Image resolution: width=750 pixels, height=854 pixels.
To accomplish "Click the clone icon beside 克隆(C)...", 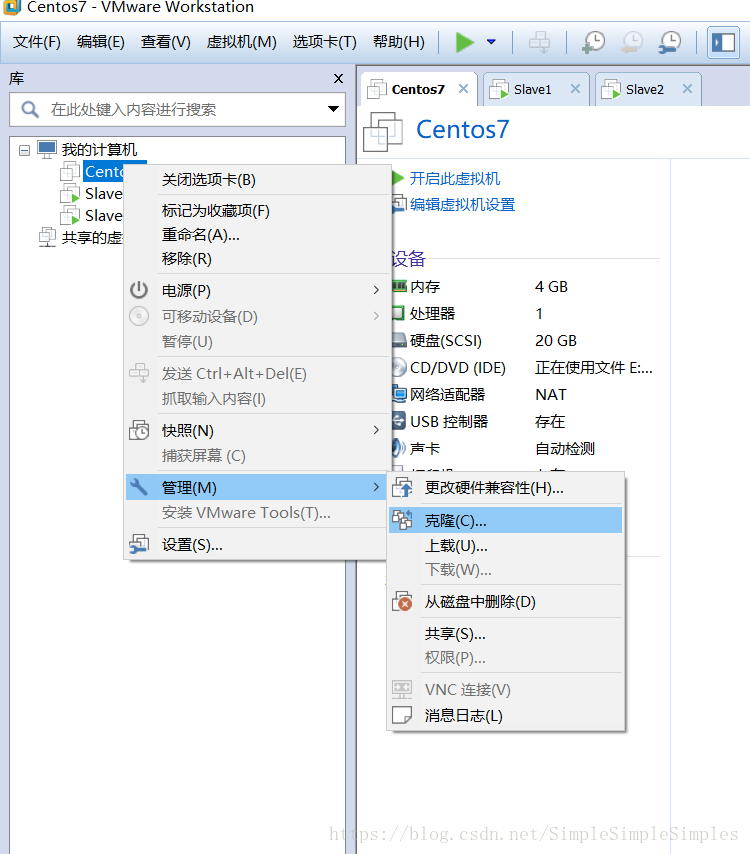I will pyautogui.click(x=403, y=520).
